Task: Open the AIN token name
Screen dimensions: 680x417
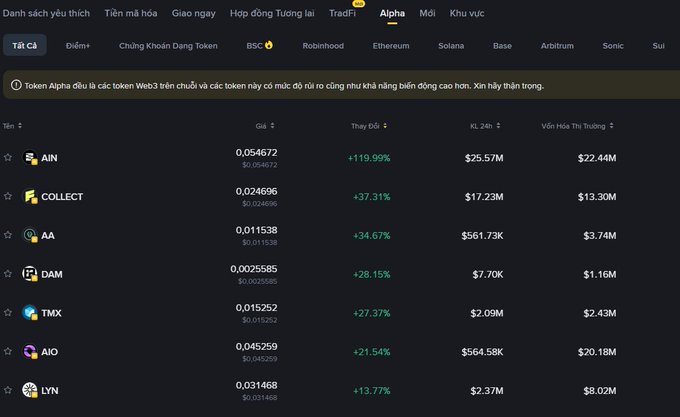Action: point(49,158)
